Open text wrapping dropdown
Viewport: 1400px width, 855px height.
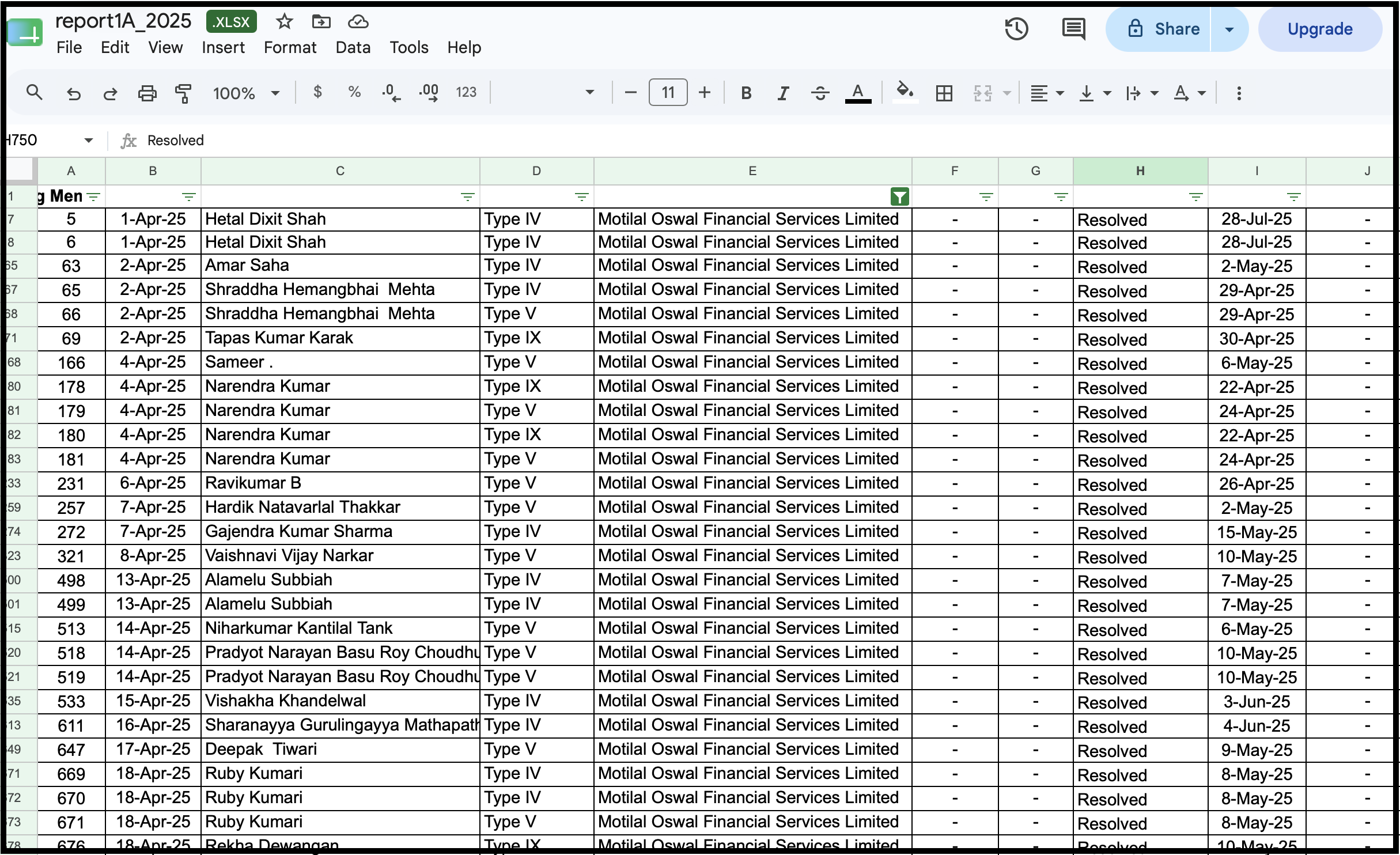1142,93
